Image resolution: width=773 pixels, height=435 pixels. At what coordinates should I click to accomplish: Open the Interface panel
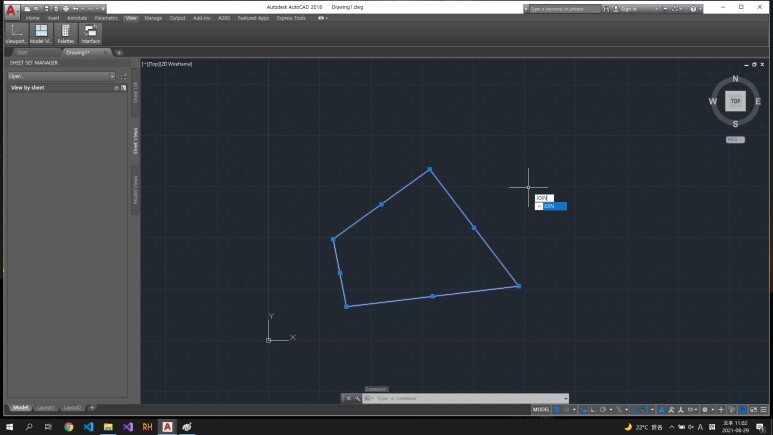[x=90, y=34]
